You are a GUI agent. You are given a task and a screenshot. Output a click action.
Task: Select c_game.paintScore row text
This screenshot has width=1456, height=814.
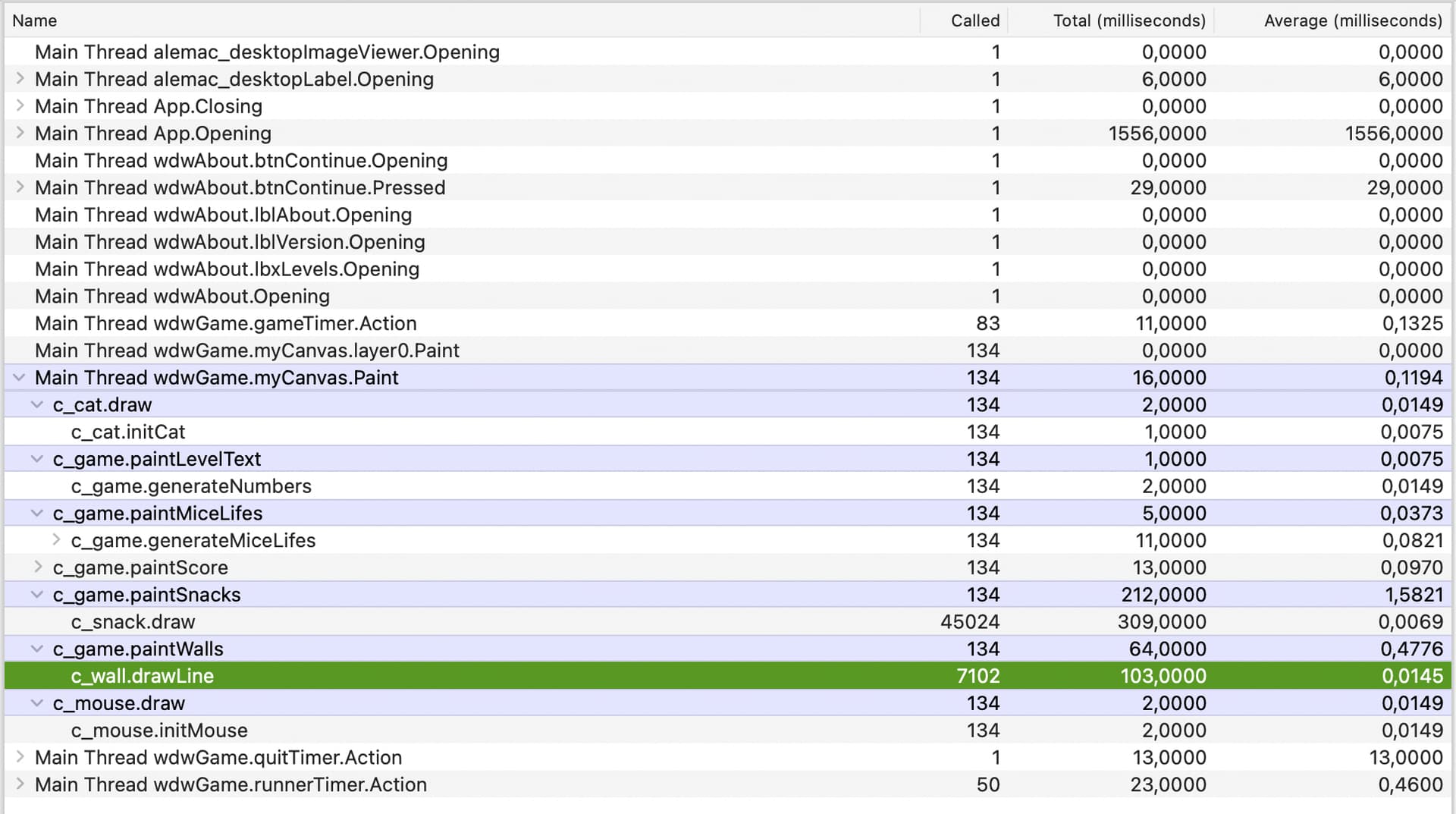pyautogui.click(x=140, y=567)
